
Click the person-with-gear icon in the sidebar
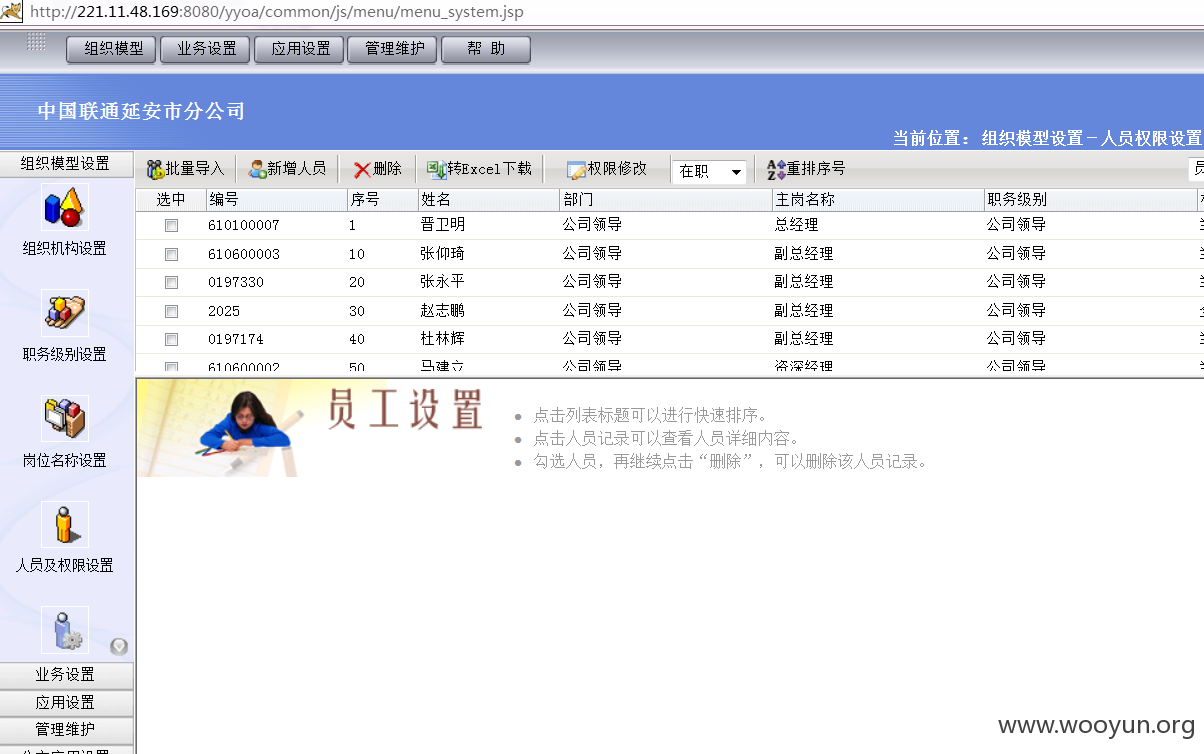[65, 630]
